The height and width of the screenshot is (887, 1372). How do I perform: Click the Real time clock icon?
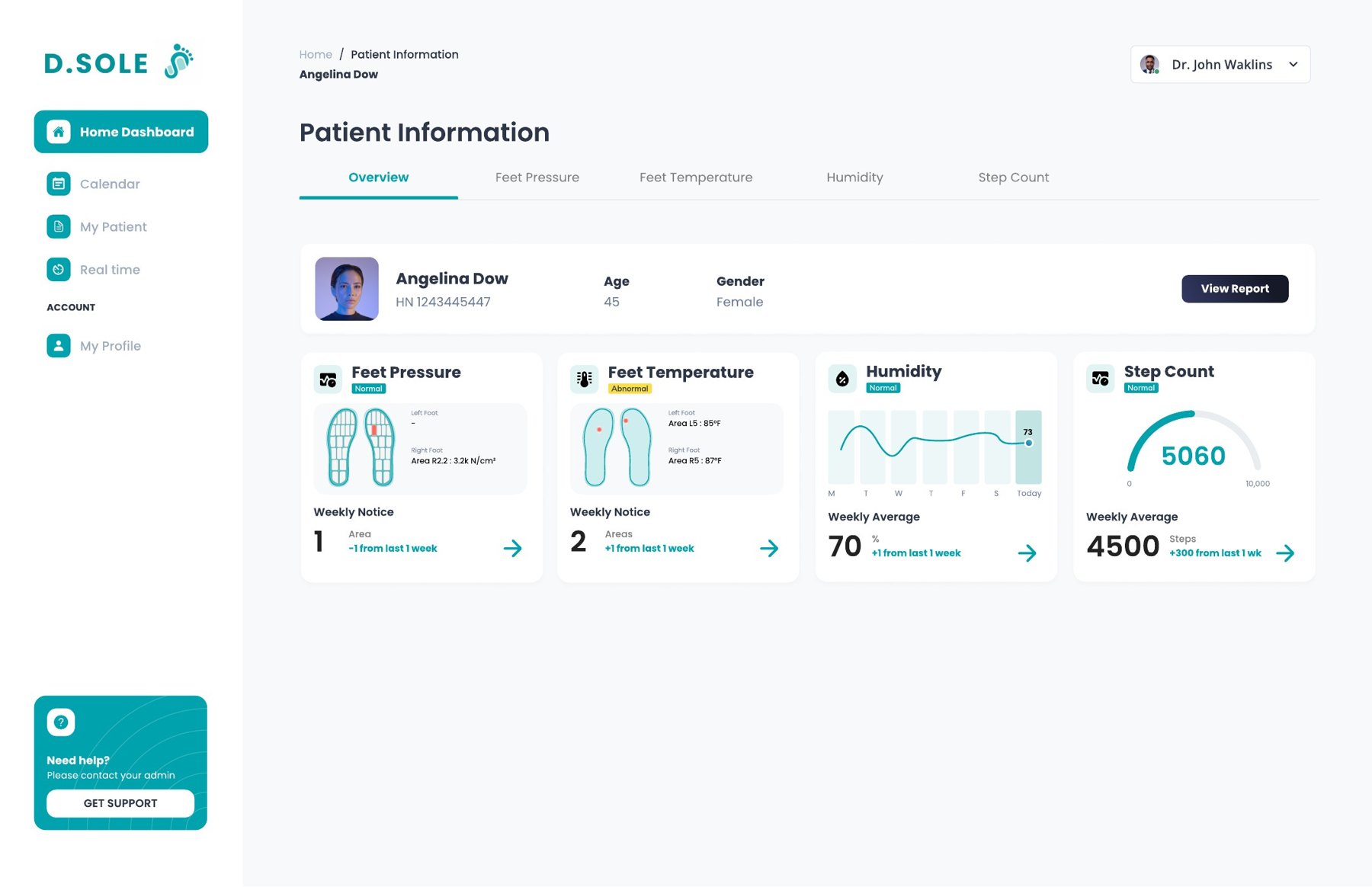(x=59, y=269)
